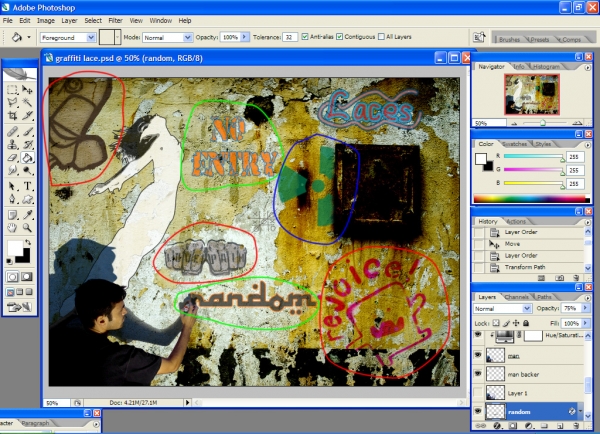
Task: Select the Pen tool
Action: [x=12, y=199]
